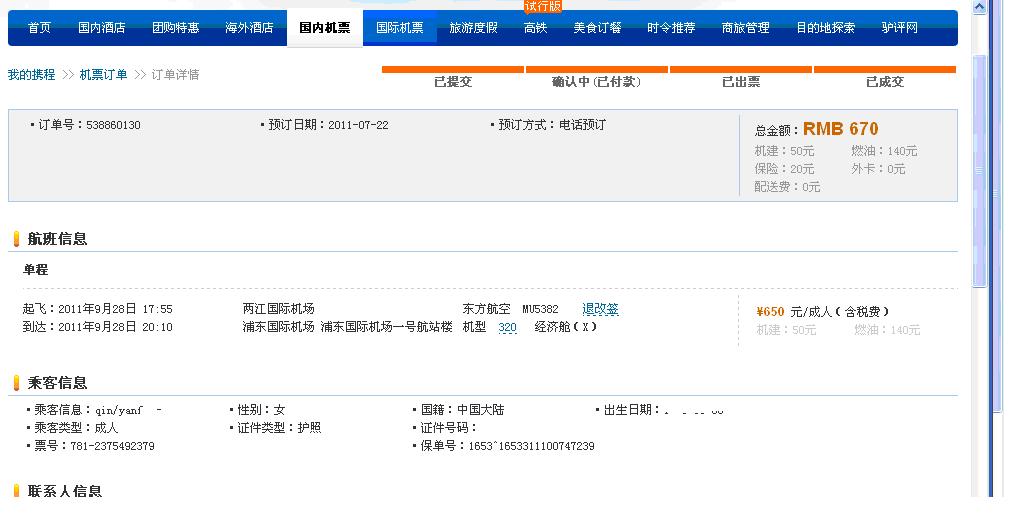Visit the 目的地探索 tab
The image size is (1024, 531).
coord(825,28)
